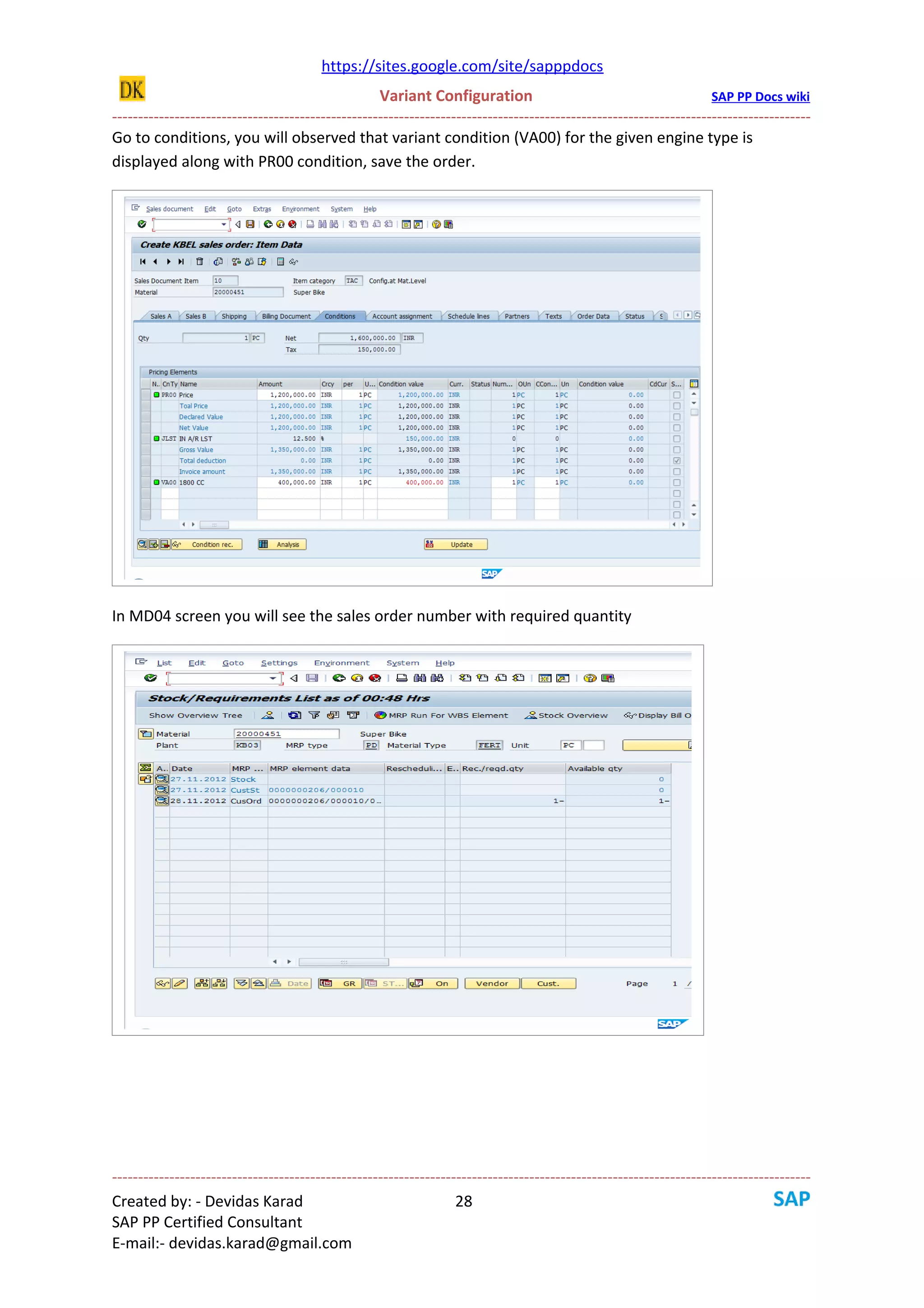Click the Sum icon beside MD04 table header
Viewport: 924px width, 1308px height.
145,768
